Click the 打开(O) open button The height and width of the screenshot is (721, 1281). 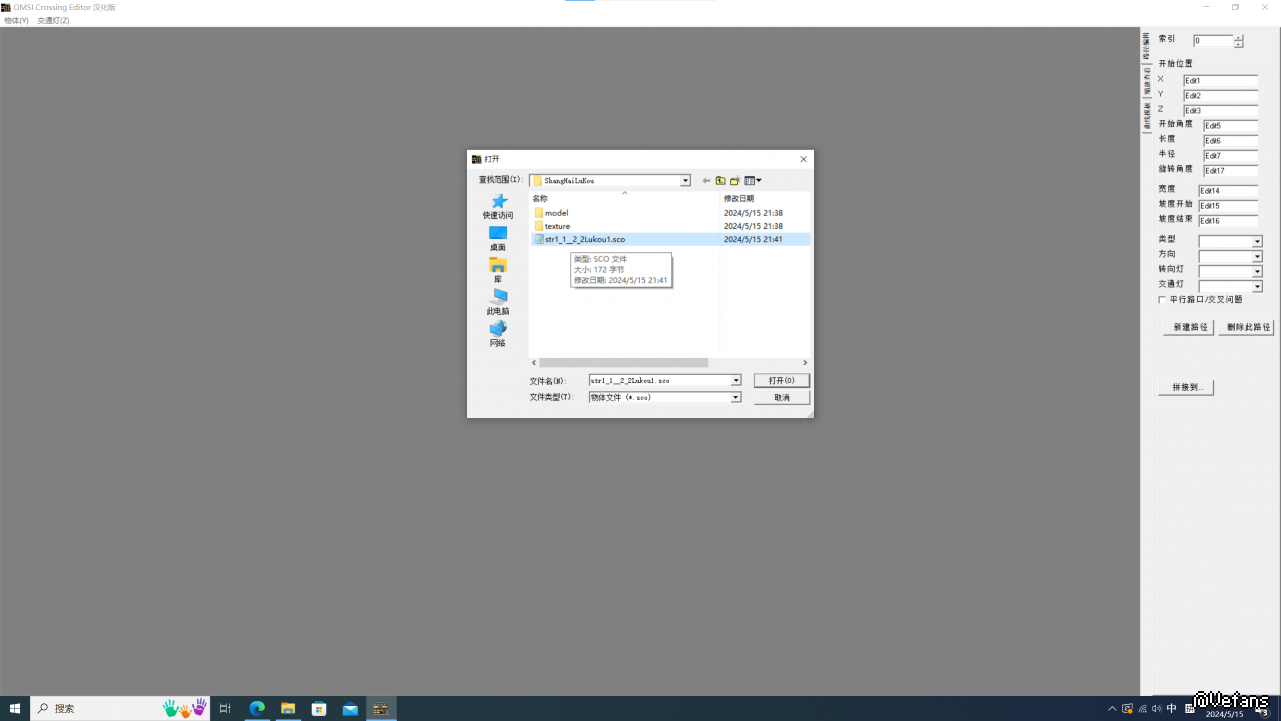coord(781,381)
